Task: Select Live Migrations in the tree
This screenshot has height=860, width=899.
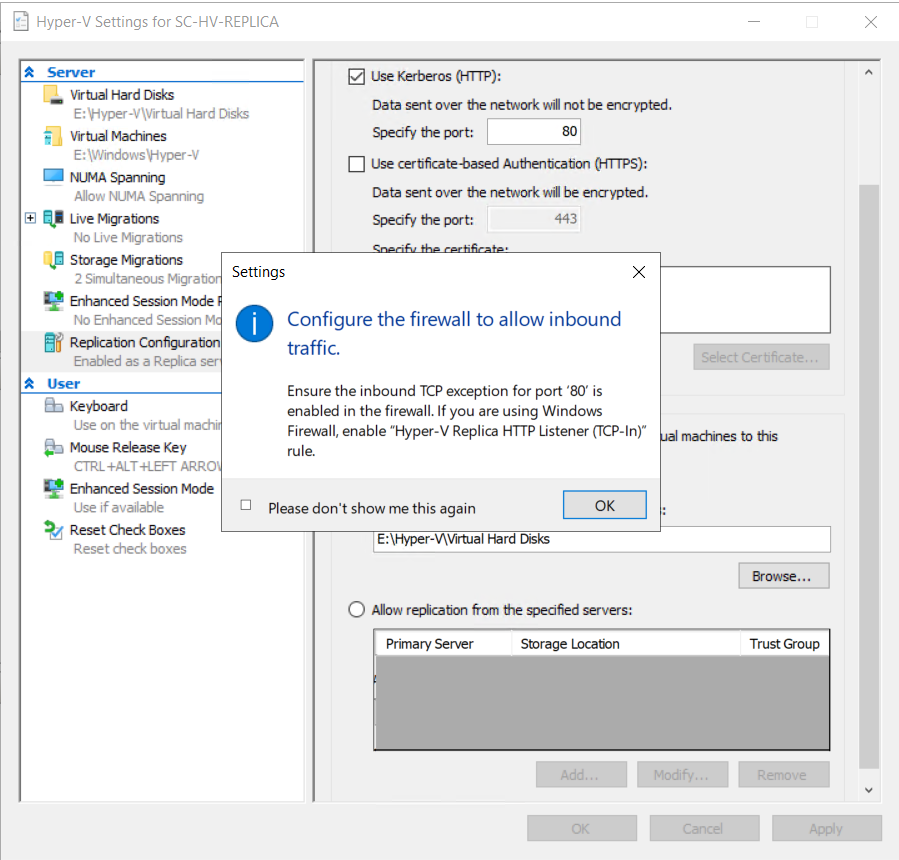Action: [x=114, y=218]
